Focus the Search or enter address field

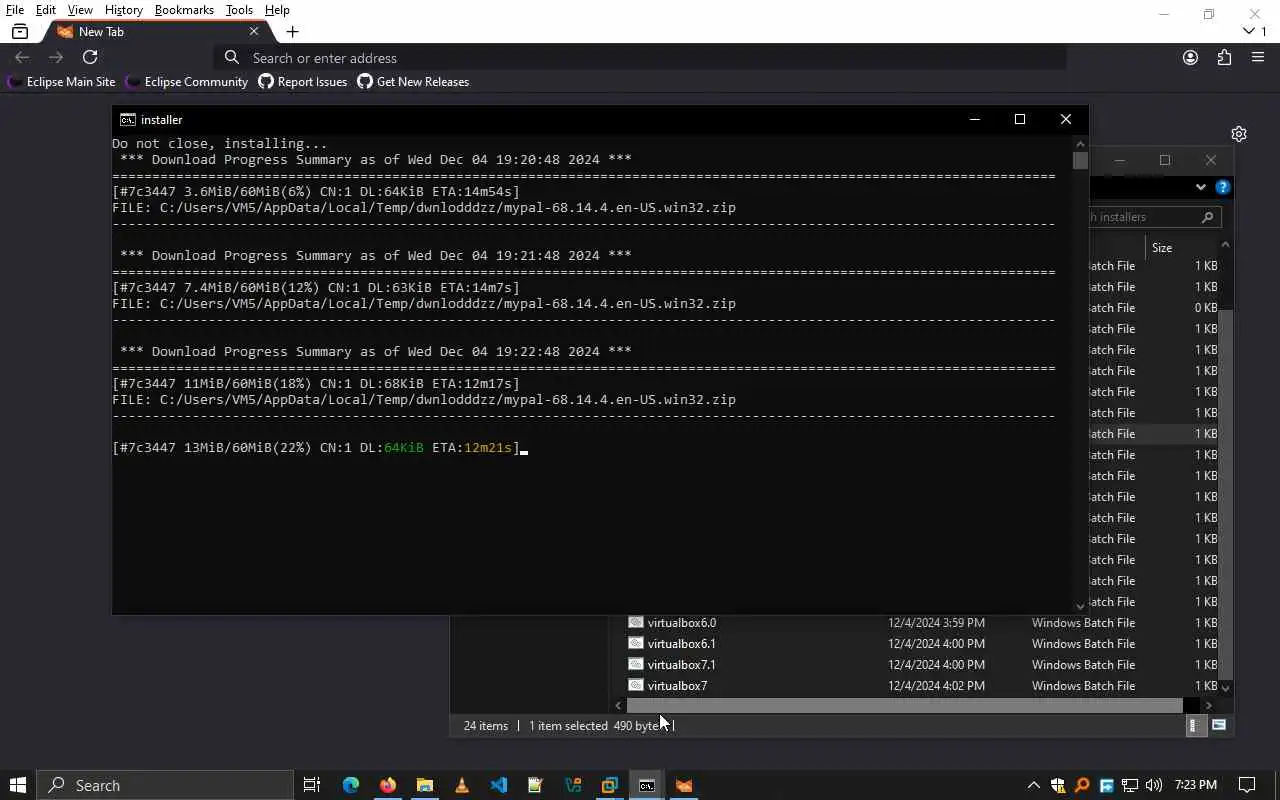640,58
